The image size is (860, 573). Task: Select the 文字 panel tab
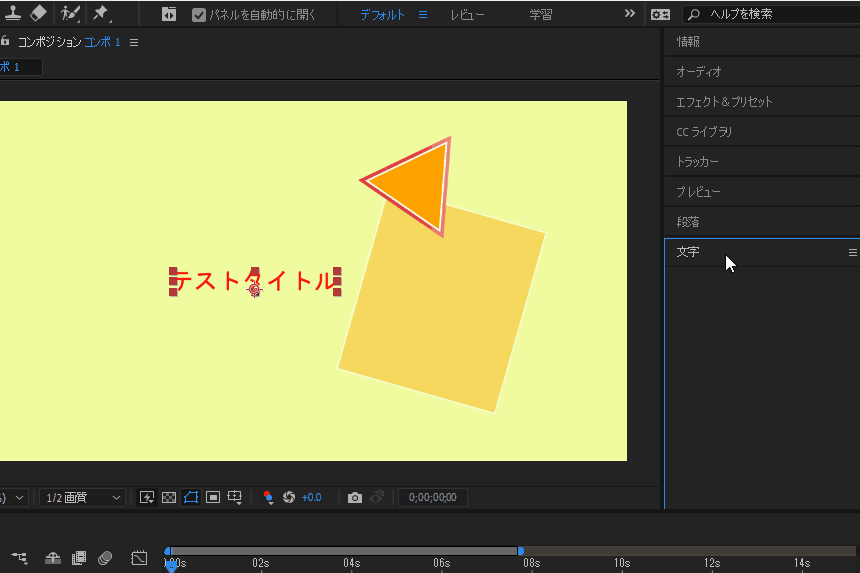coord(688,252)
